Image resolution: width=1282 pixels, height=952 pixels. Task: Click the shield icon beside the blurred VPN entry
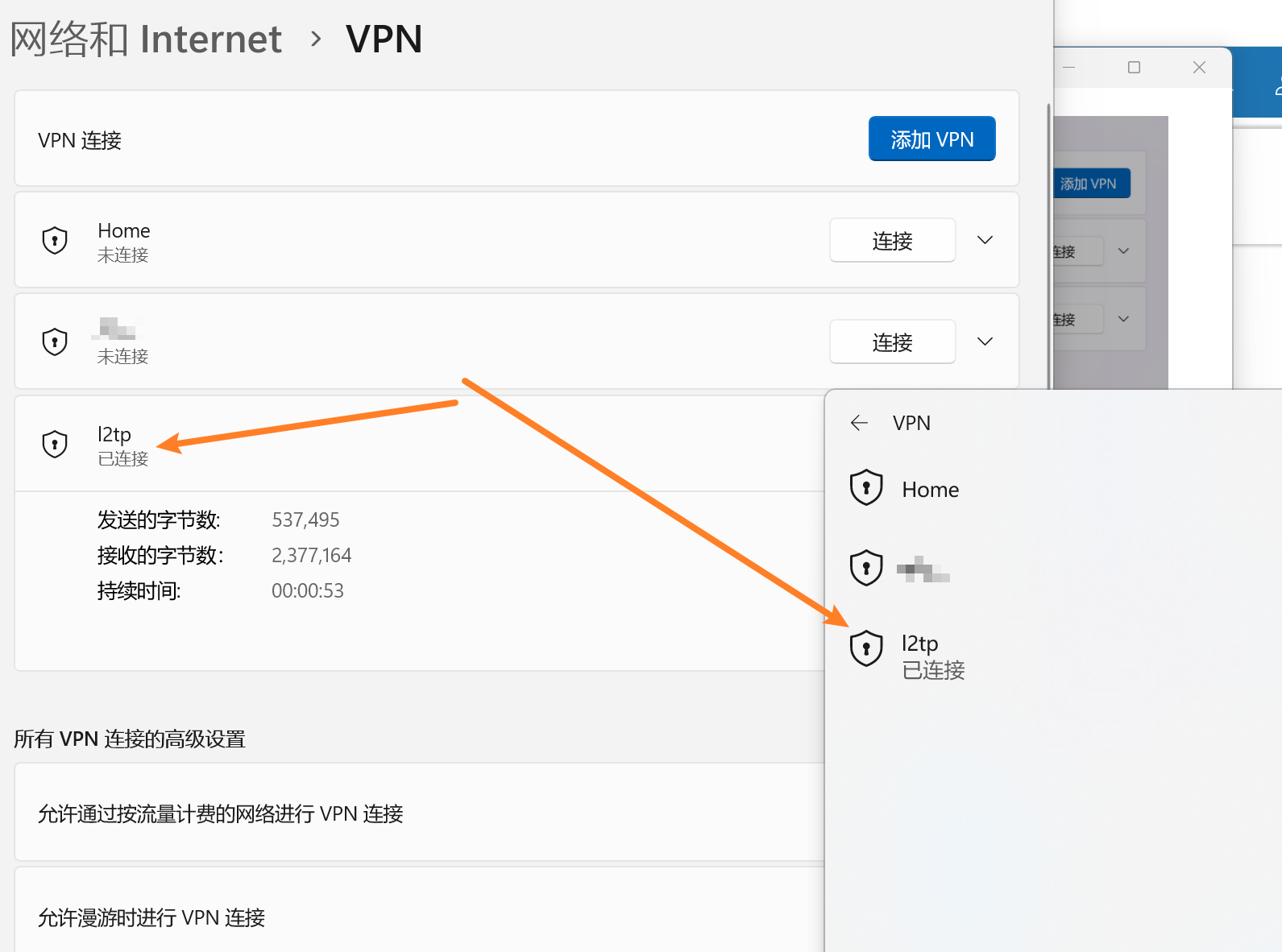click(x=55, y=341)
